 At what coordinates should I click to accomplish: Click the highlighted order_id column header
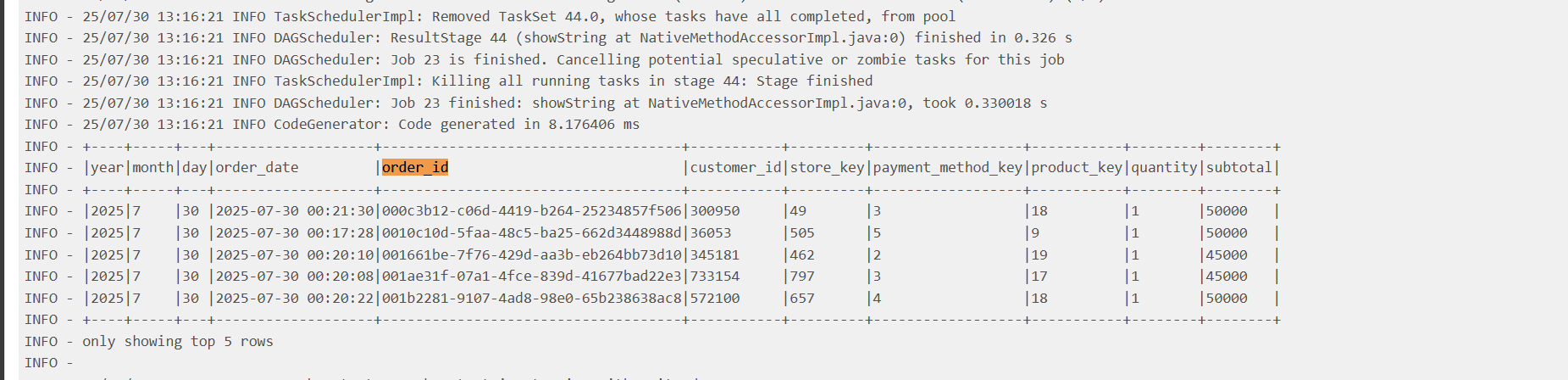tap(415, 167)
